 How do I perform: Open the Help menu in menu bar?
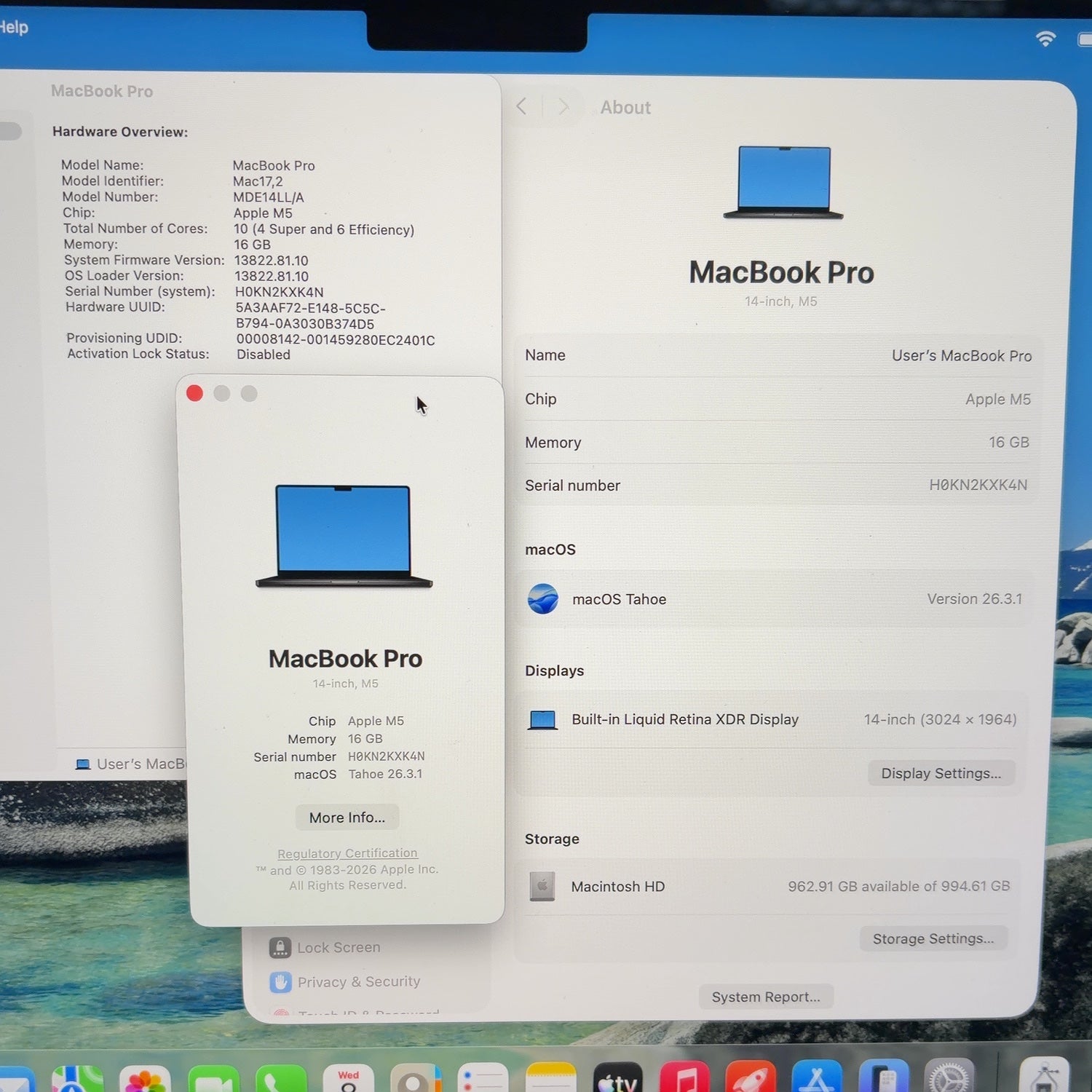(13, 28)
